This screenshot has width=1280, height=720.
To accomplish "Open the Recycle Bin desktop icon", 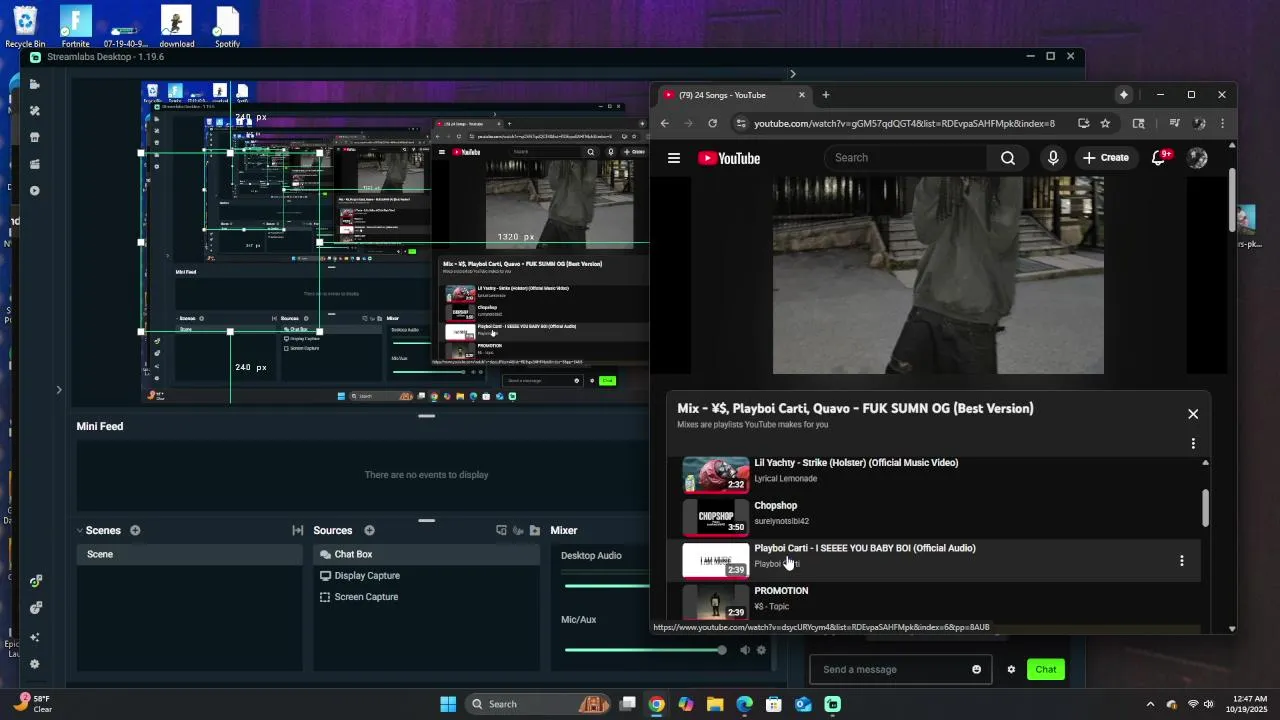I will (25, 26).
